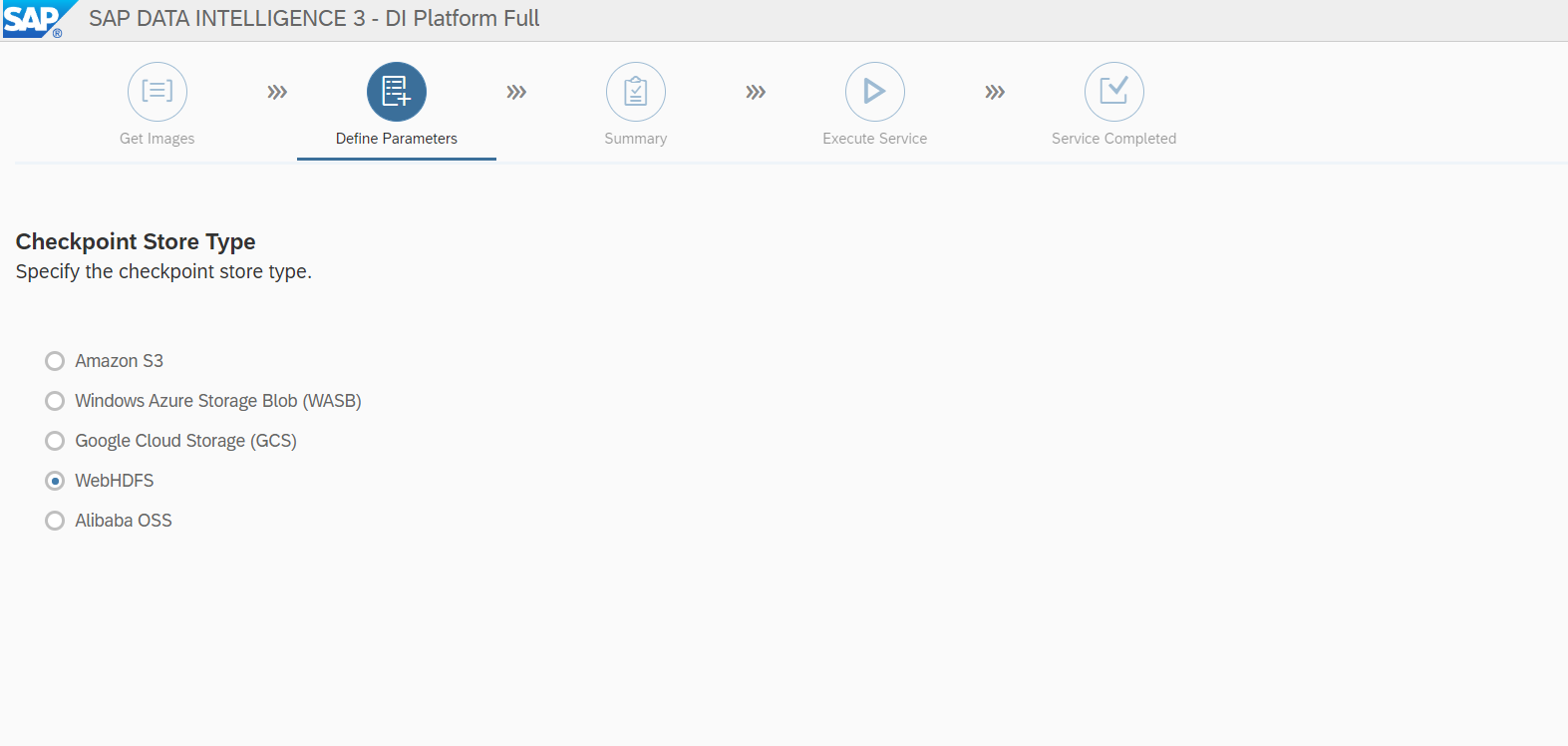Click the SAP Data Intelligence 3 title
Viewport: 1568px width, 746px height.
(314, 19)
